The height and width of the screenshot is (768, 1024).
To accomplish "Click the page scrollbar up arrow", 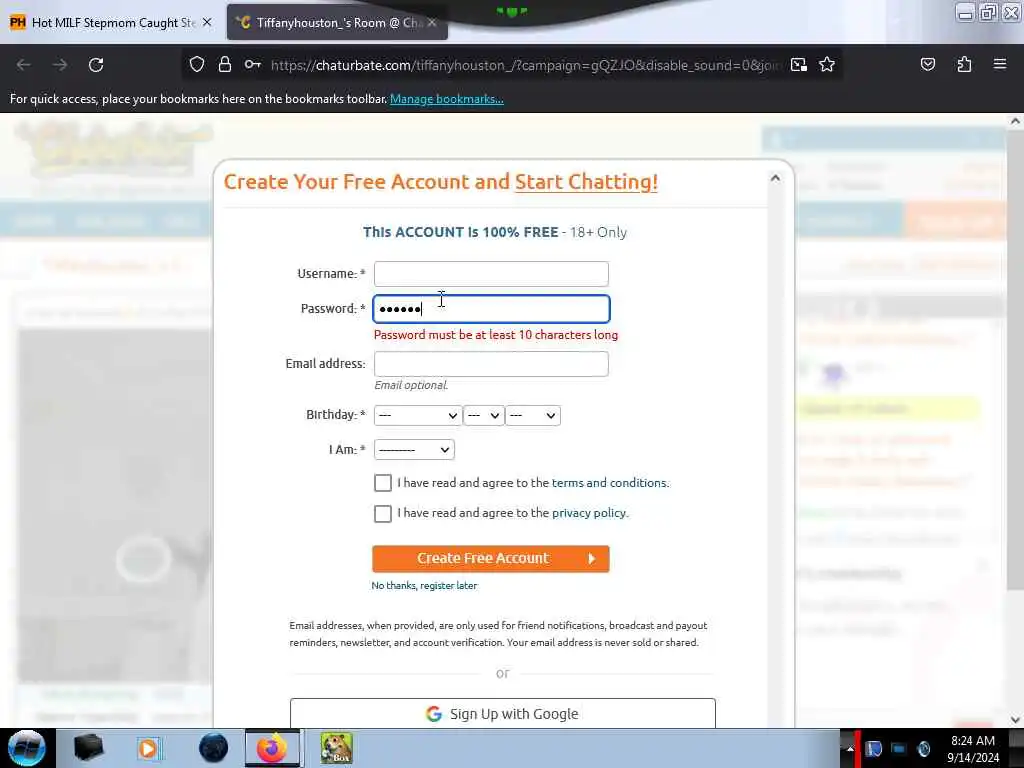I will [1015, 121].
